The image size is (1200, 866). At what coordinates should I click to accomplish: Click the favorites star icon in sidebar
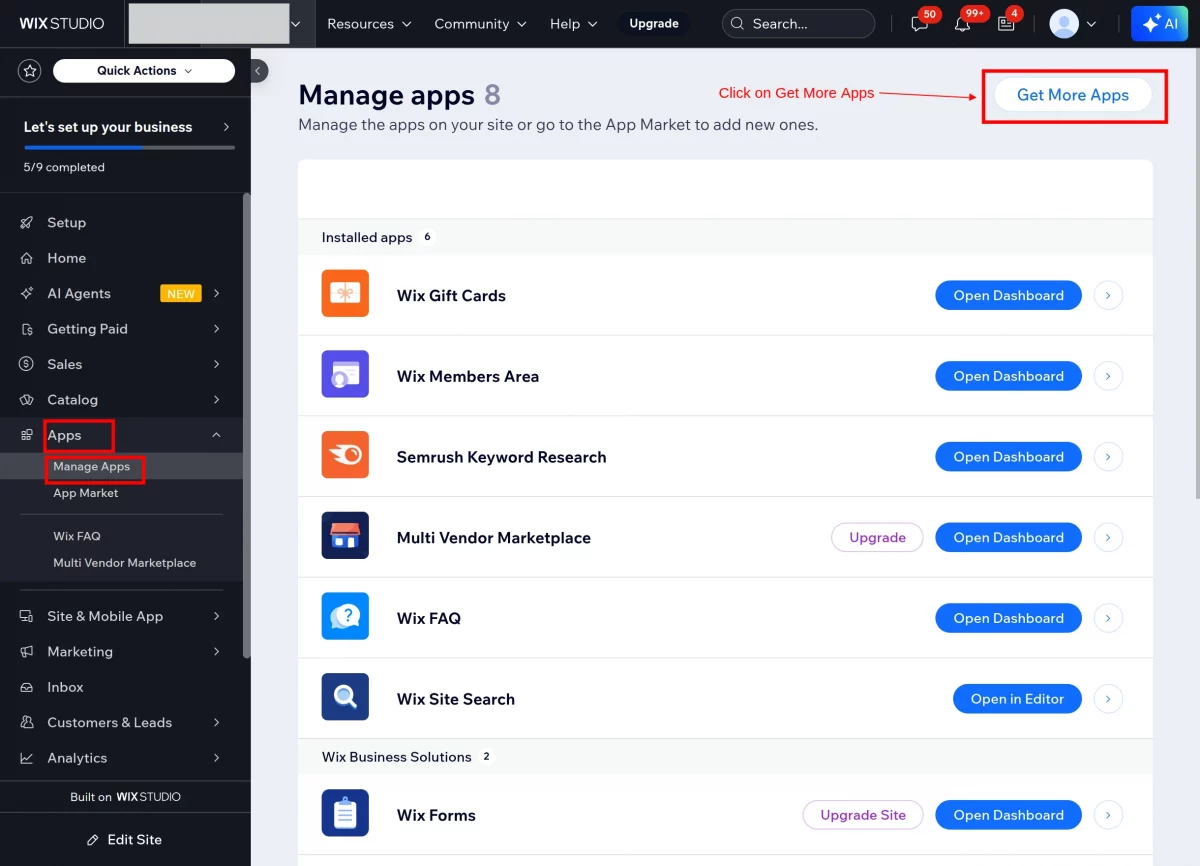click(30, 71)
